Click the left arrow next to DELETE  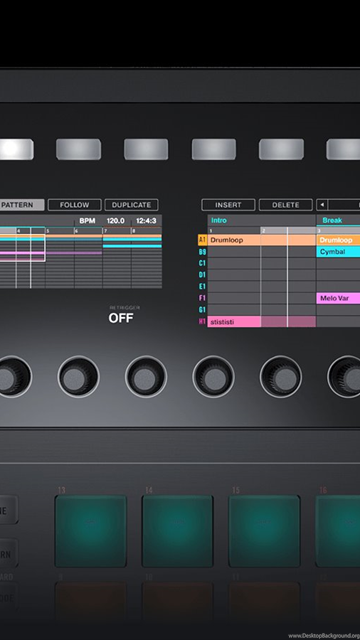coord(322,205)
